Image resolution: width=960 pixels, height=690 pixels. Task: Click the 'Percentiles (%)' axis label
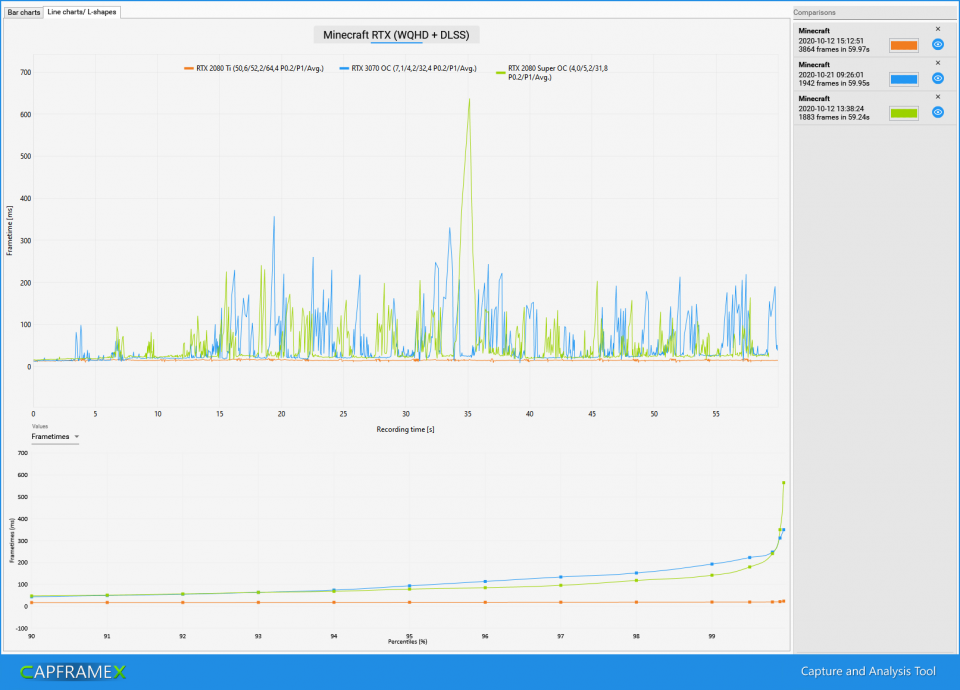tap(408, 642)
